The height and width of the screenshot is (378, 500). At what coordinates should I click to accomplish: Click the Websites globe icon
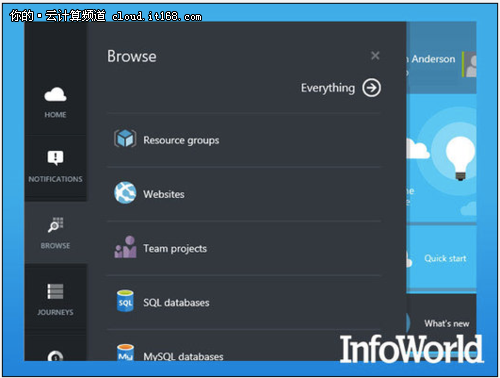click(125, 193)
